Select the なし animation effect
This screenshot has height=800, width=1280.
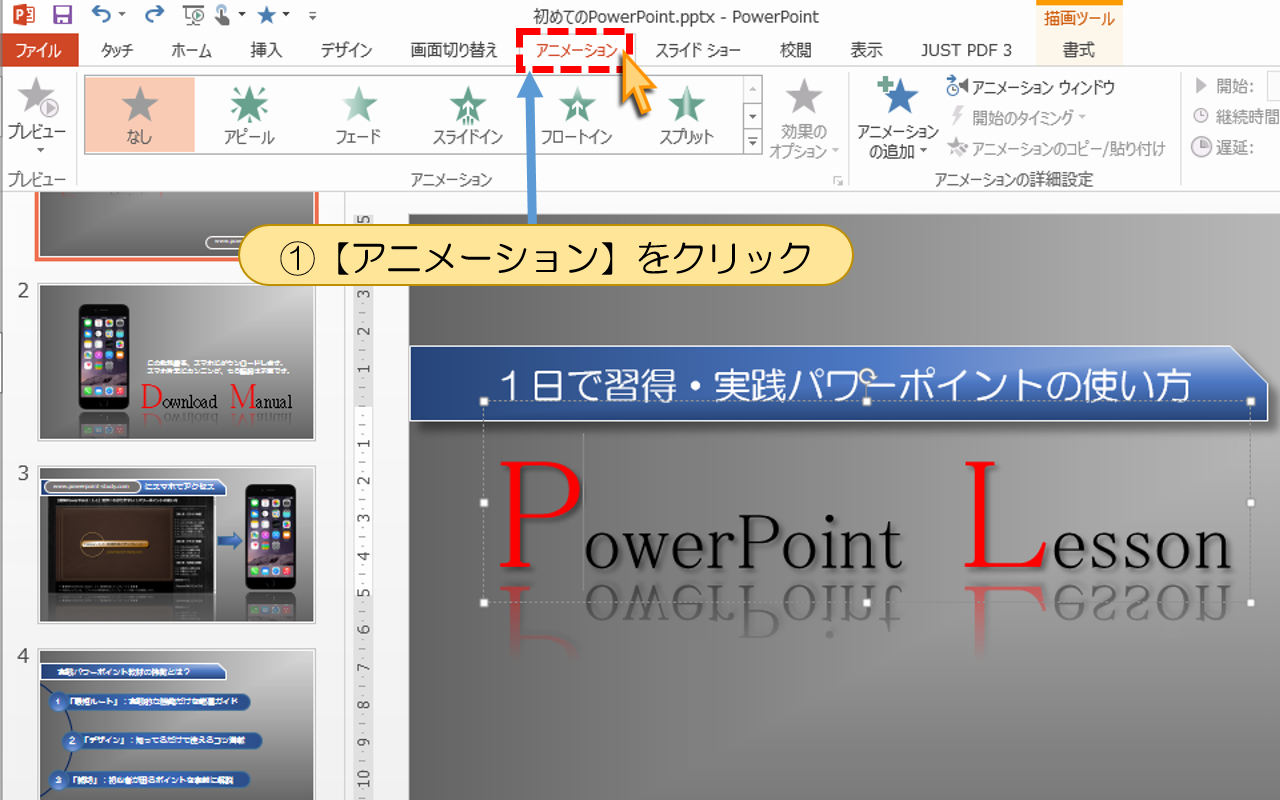click(140, 115)
